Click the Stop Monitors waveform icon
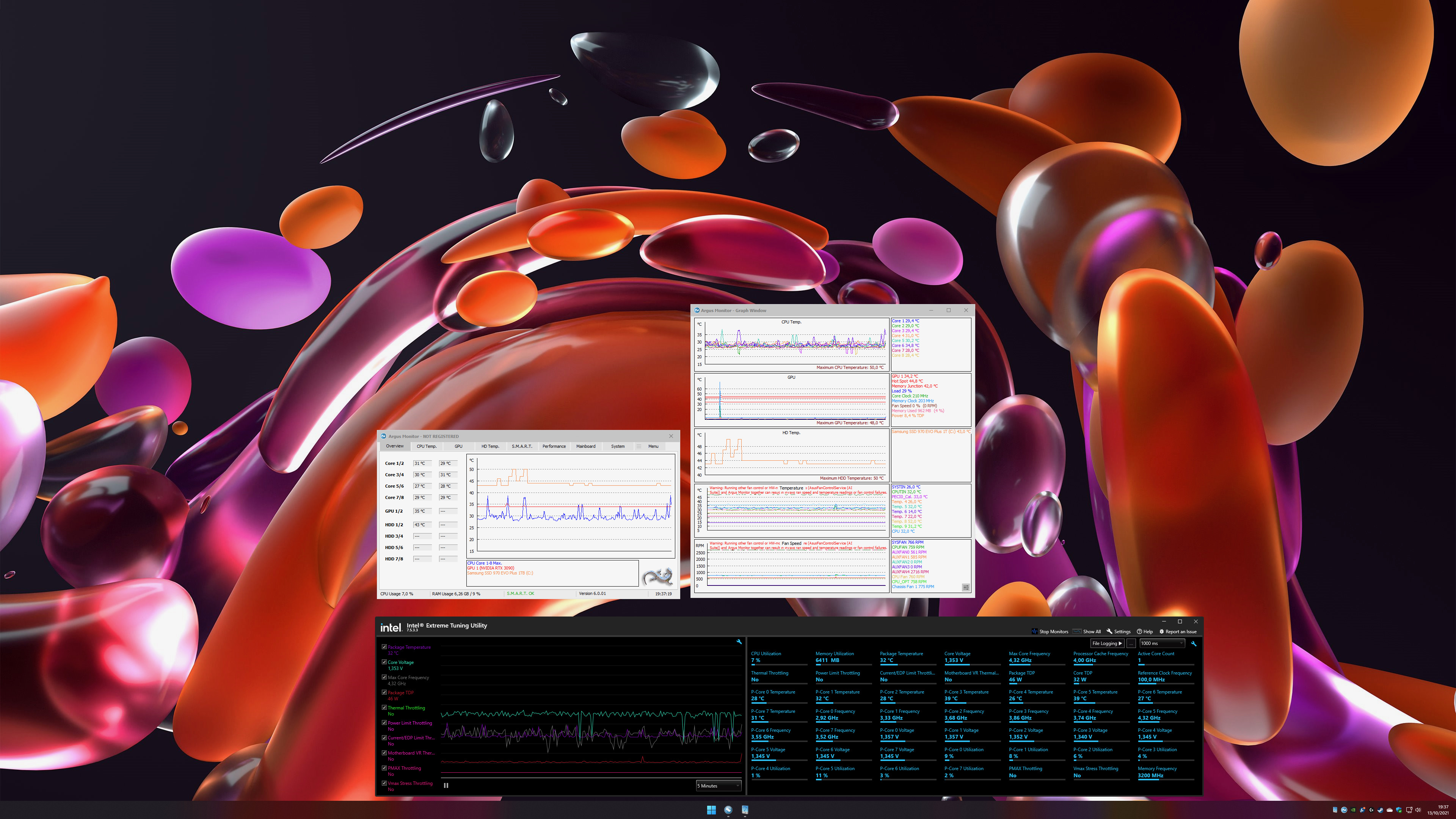The image size is (1456, 819). click(1034, 631)
